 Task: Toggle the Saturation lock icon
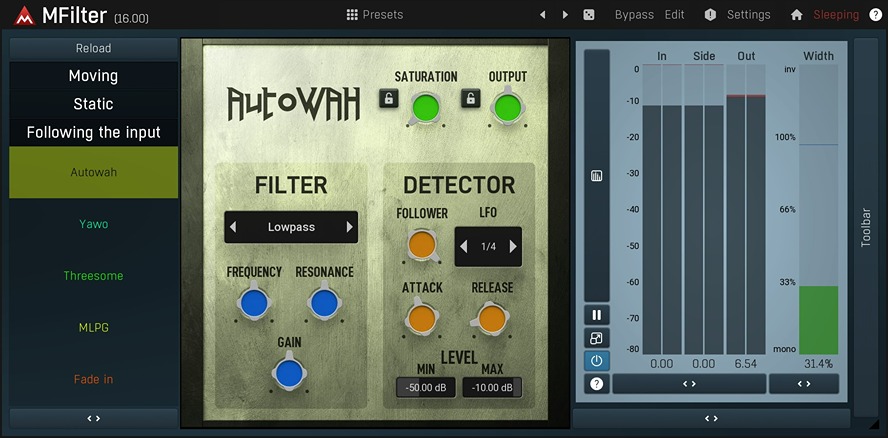pos(388,98)
